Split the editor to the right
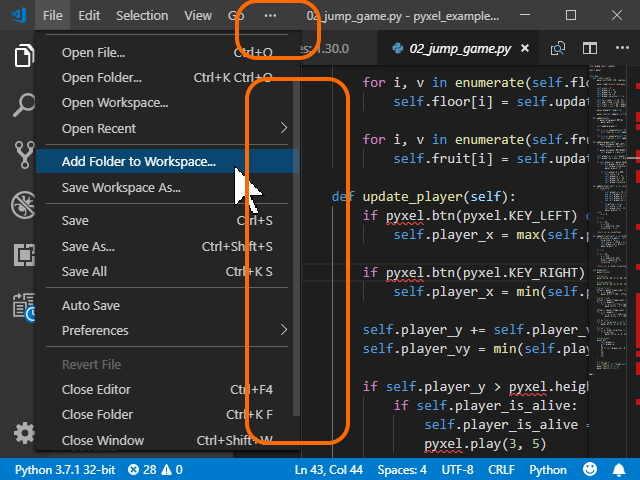 click(x=590, y=49)
